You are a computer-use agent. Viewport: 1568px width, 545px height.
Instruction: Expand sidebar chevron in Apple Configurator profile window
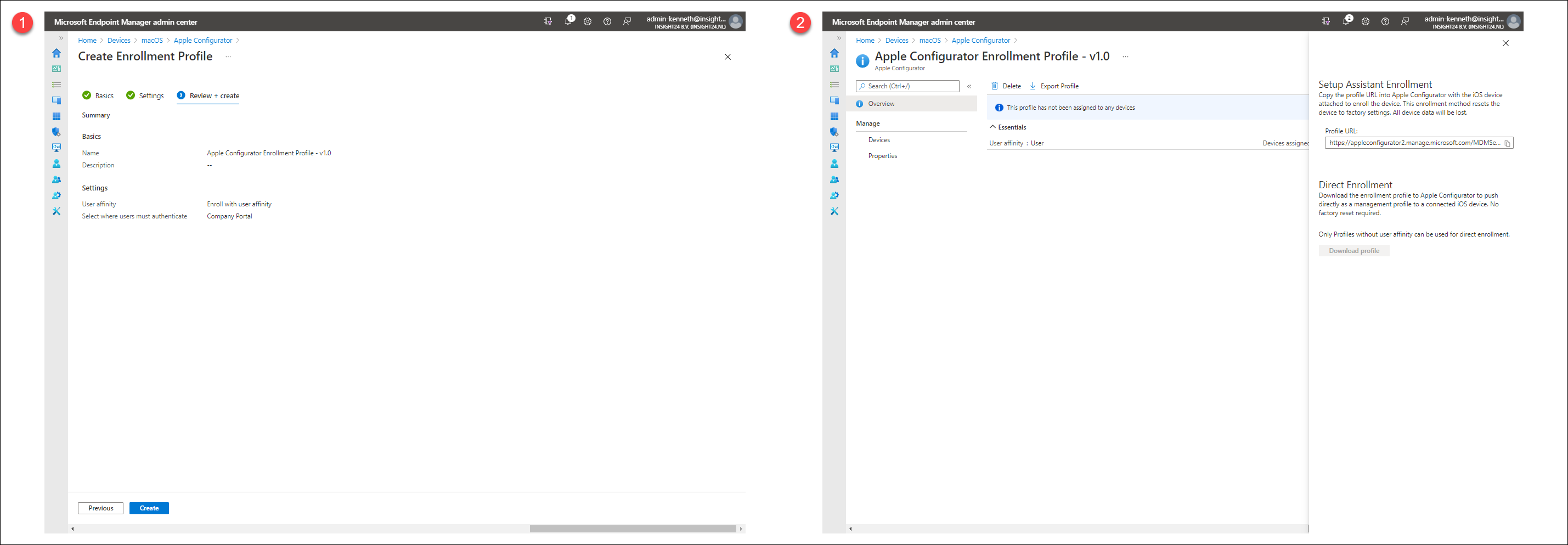coord(839,38)
